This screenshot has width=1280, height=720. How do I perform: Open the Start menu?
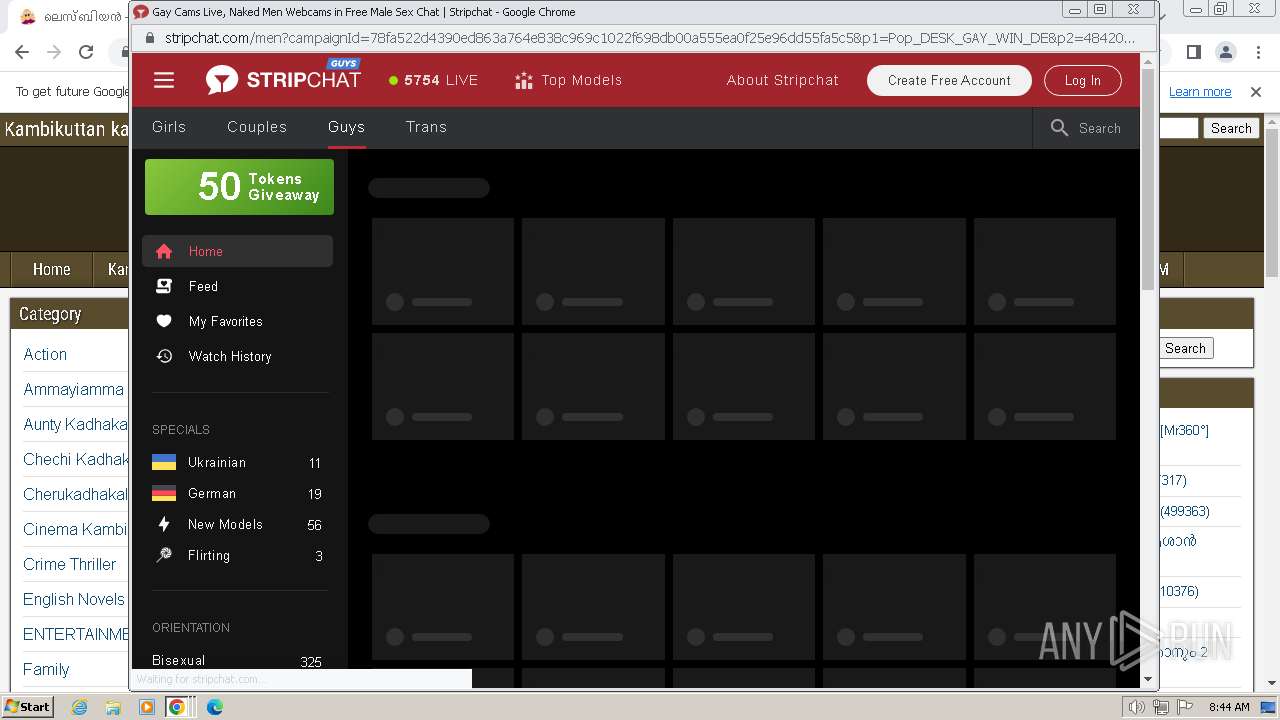click(28, 707)
